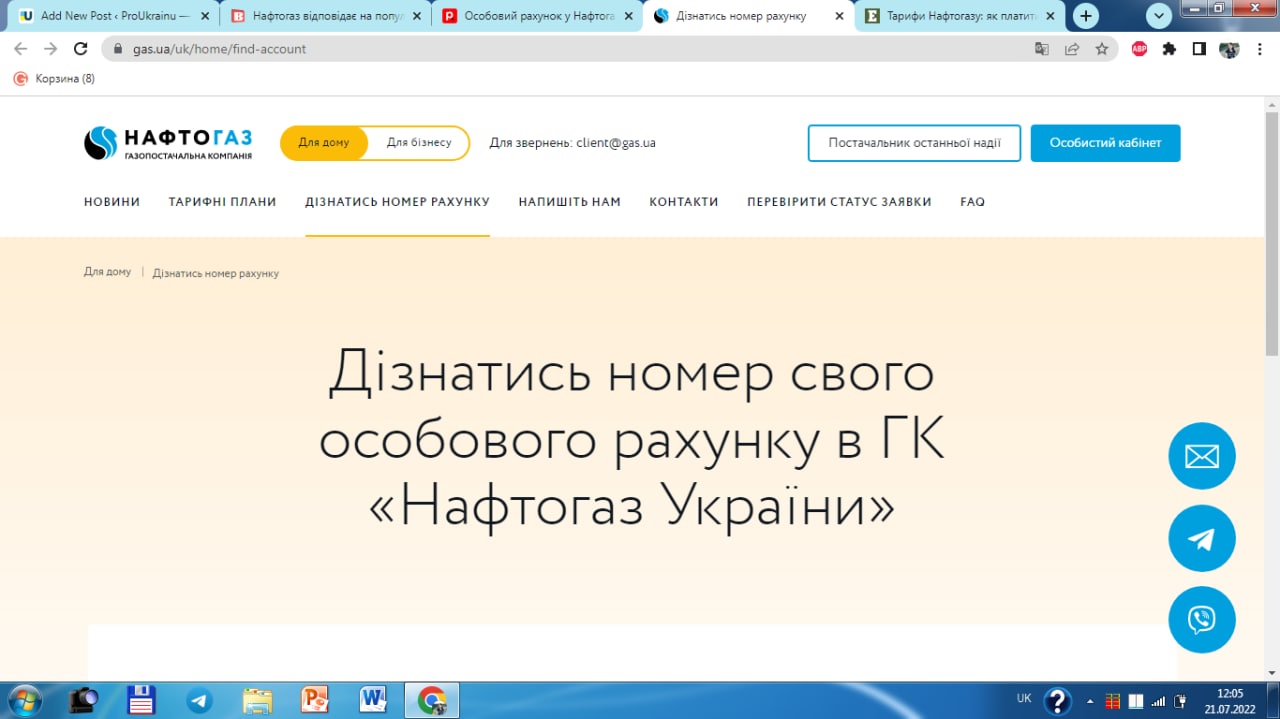The height and width of the screenshot is (719, 1280).
Task: Open the 'Тарифні плани' menu item
Action: click(222, 202)
